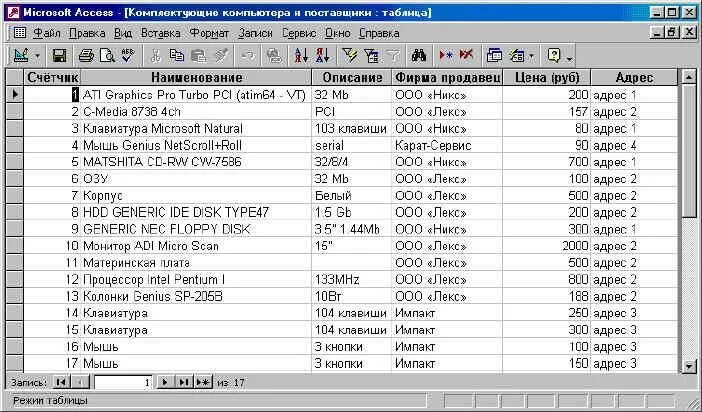Go to first record navigation button
Screen dimensions: 702x412
pyautogui.click(x=60, y=382)
